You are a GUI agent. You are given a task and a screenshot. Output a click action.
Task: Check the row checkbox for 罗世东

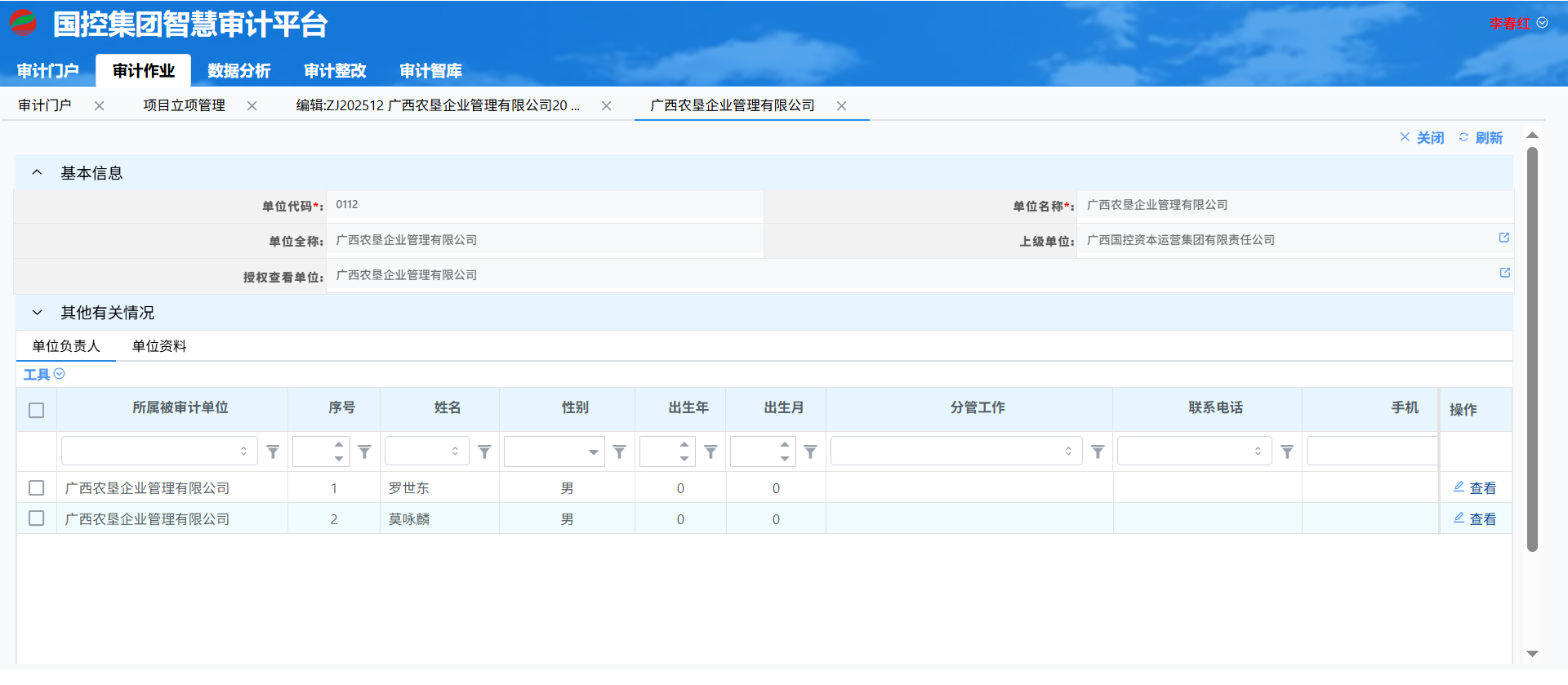37,487
